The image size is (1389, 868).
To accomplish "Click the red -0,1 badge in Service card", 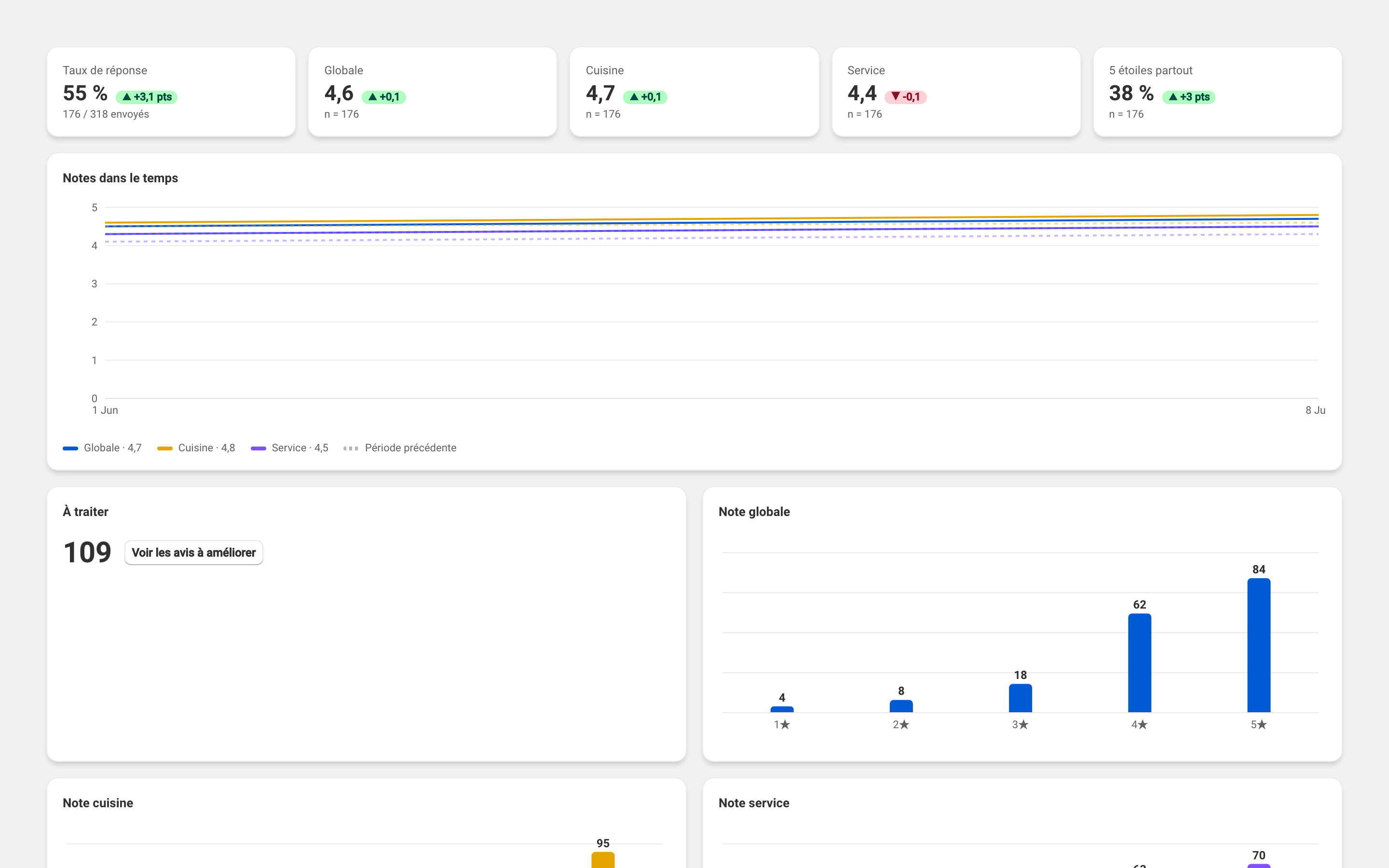I will [x=906, y=97].
